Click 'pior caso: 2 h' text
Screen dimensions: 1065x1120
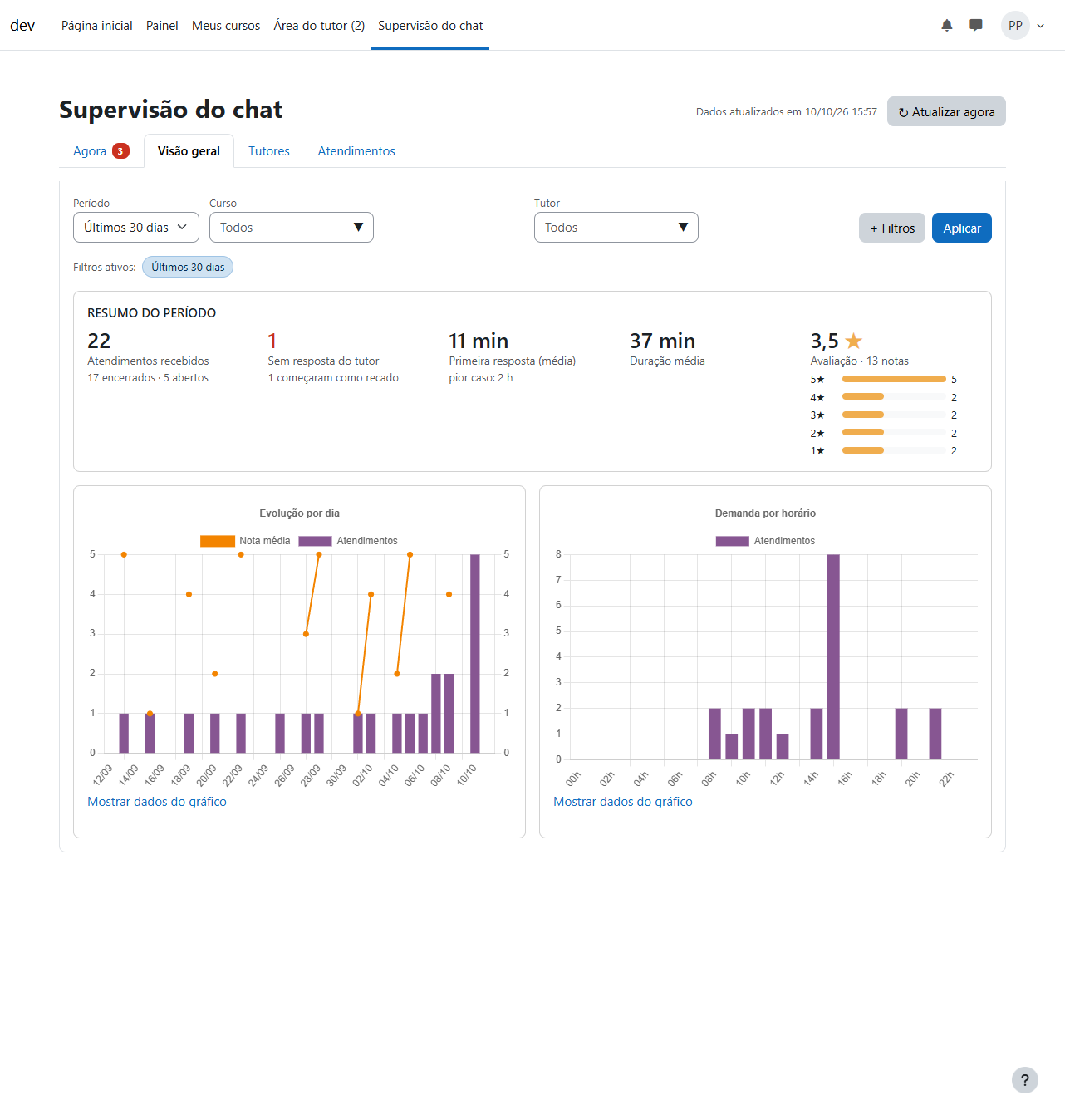[481, 378]
